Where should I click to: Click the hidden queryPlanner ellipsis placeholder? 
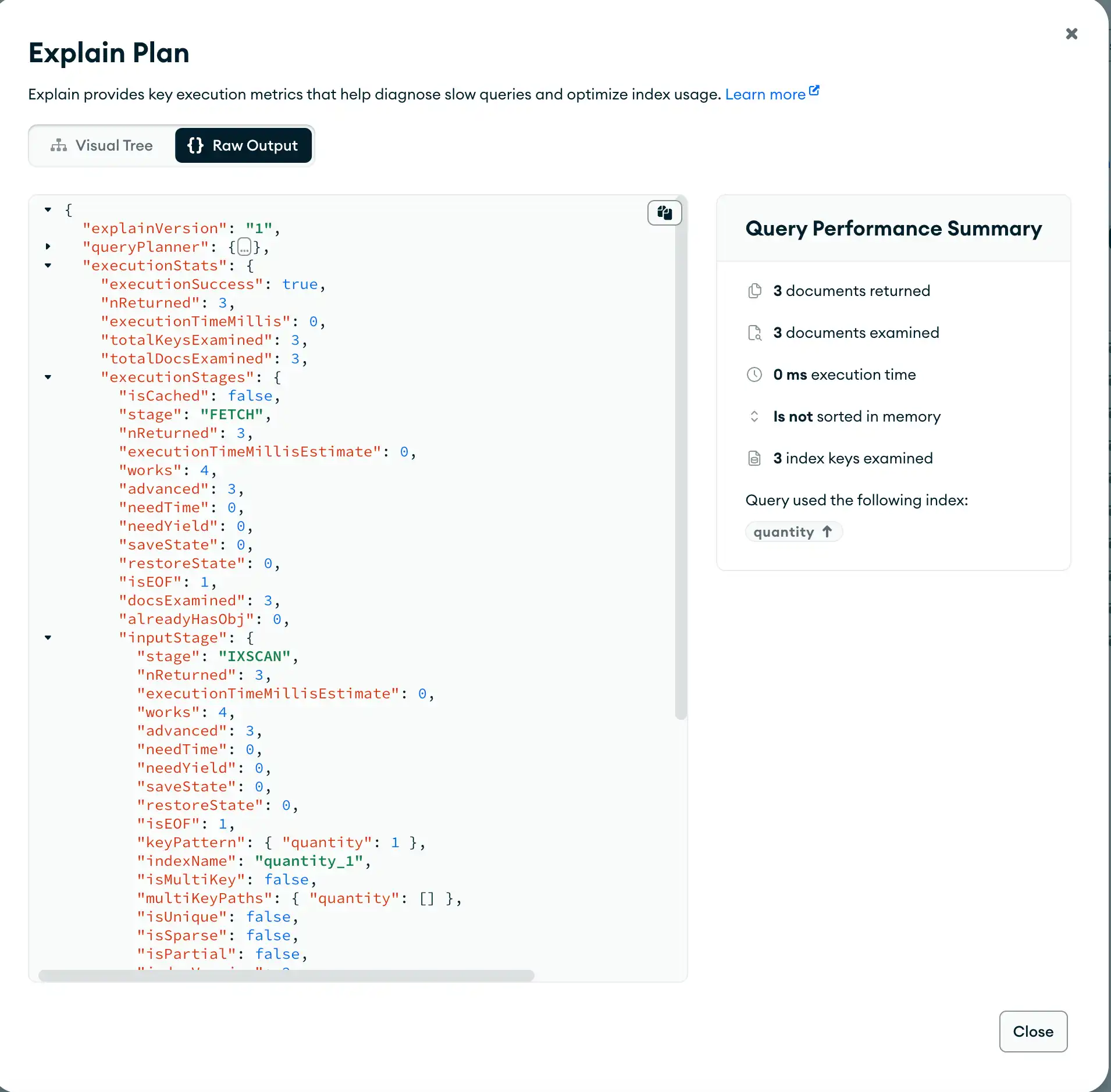click(244, 247)
